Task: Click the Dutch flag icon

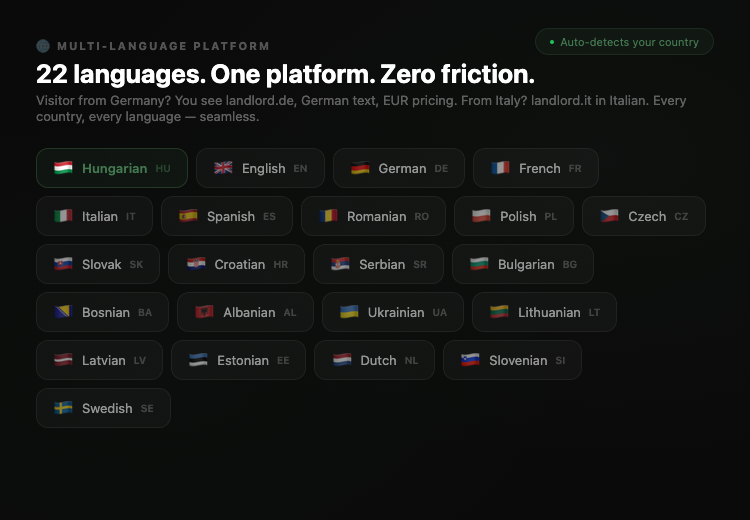Action: pyautogui.click(x=342, y=360)
